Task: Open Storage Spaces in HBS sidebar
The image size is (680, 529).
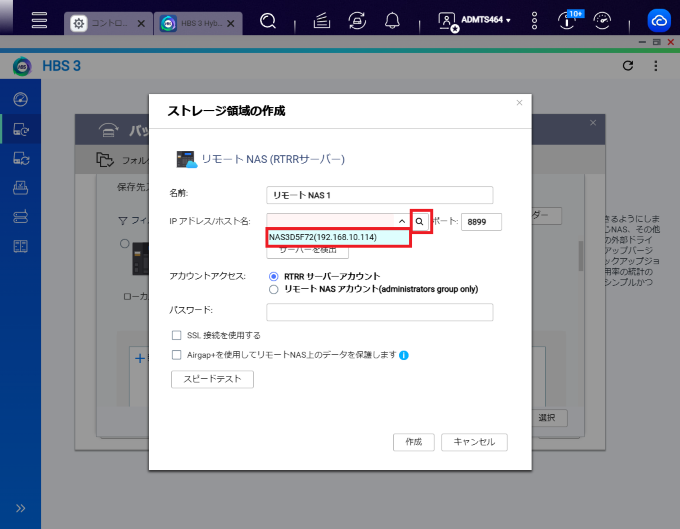Action: click(20, 216)
